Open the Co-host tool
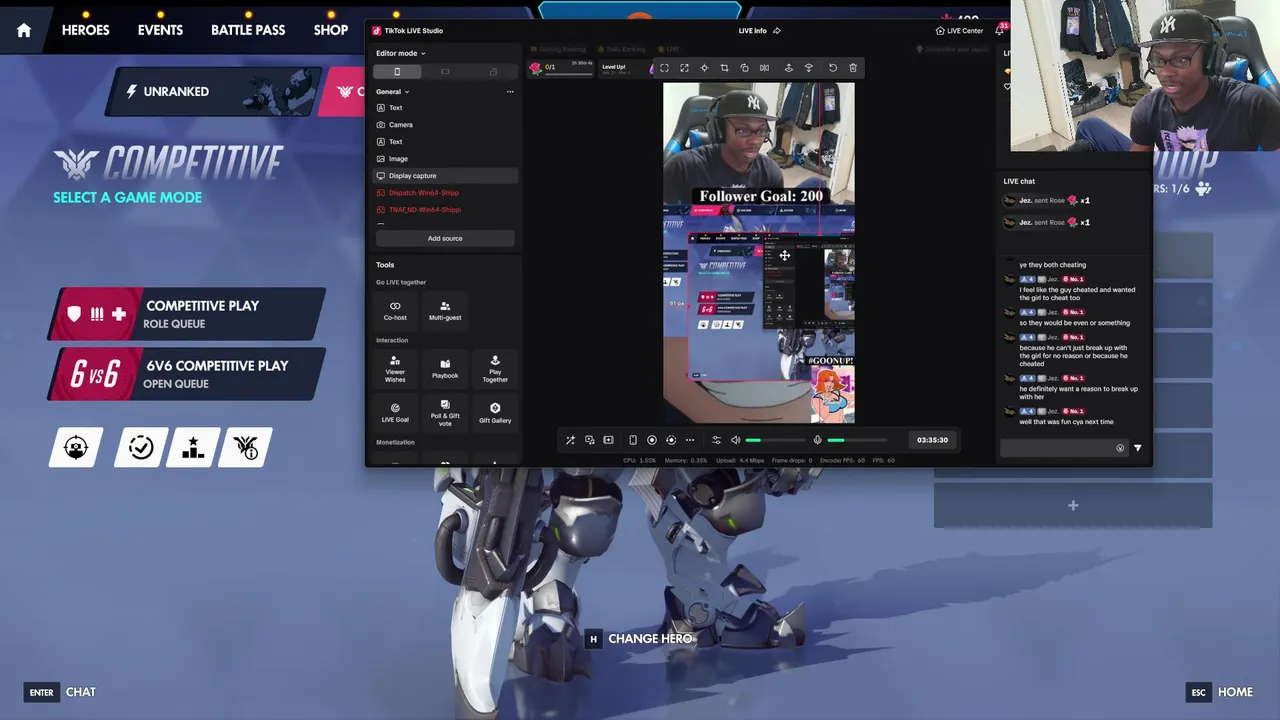This screenshot has height=720, width=1280. tap(395, 310)
